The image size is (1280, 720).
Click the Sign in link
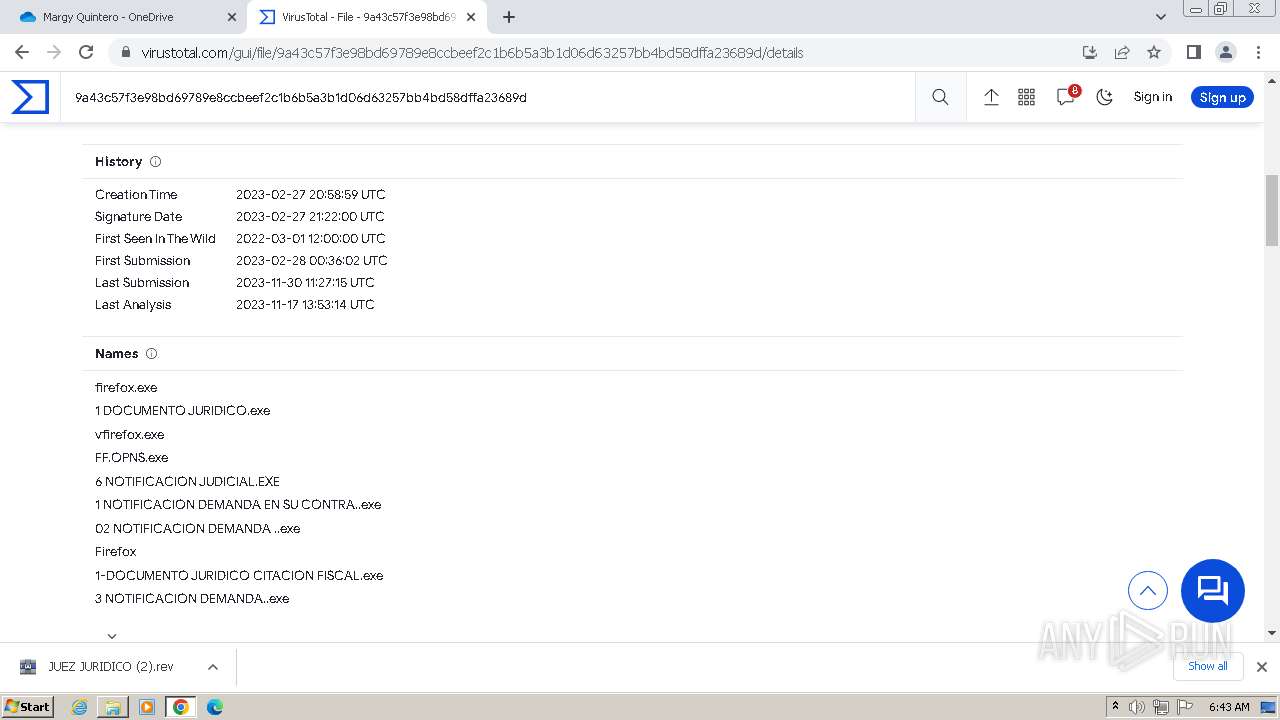click(x=1152, y=97)
